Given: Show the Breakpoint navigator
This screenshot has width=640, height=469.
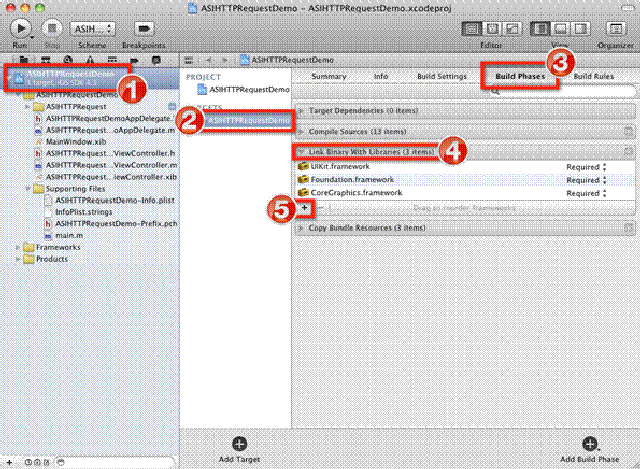Looking at the screenshot, I should pos(134,60).
